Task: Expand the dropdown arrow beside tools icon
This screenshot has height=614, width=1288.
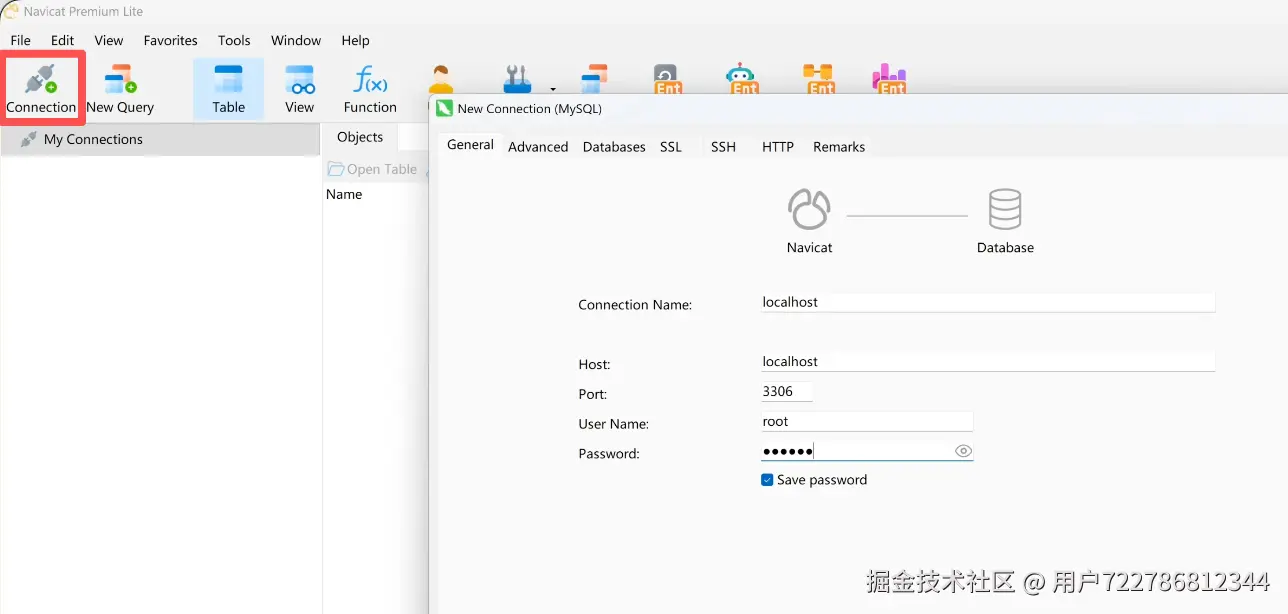Action: pos(552,88)
